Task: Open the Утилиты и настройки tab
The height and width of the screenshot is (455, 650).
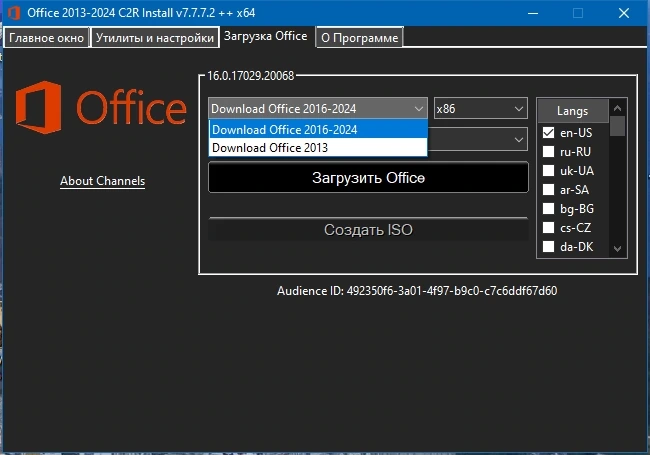Action: [155, 38]
